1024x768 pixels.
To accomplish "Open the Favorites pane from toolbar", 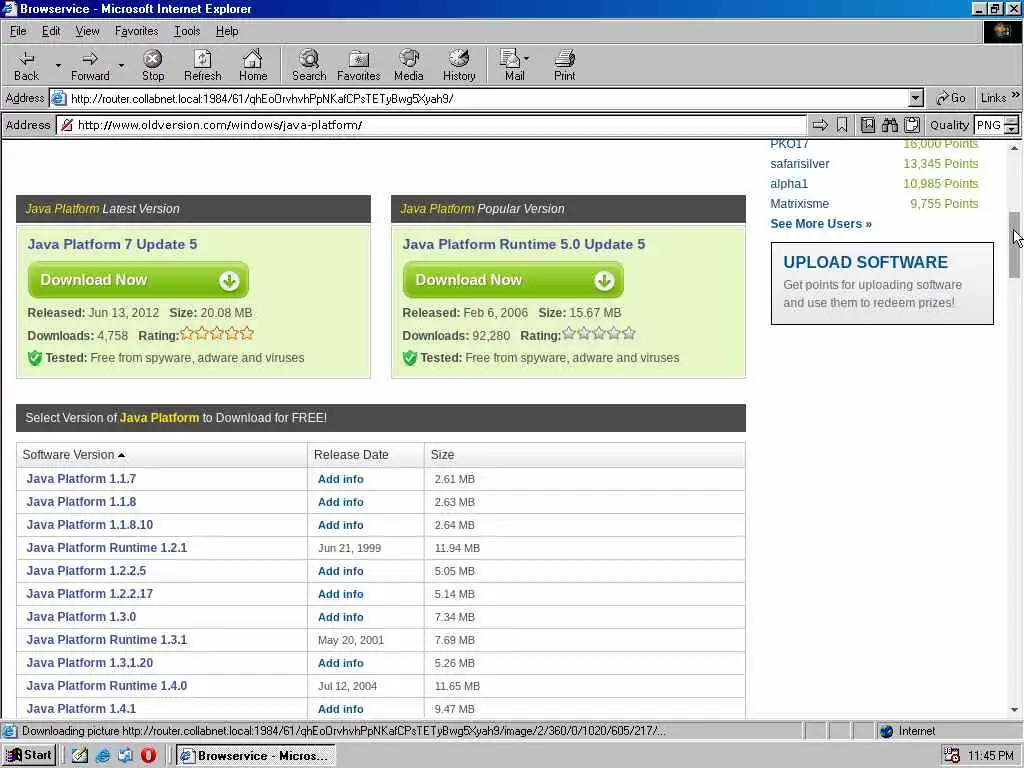I will (359, 65).
